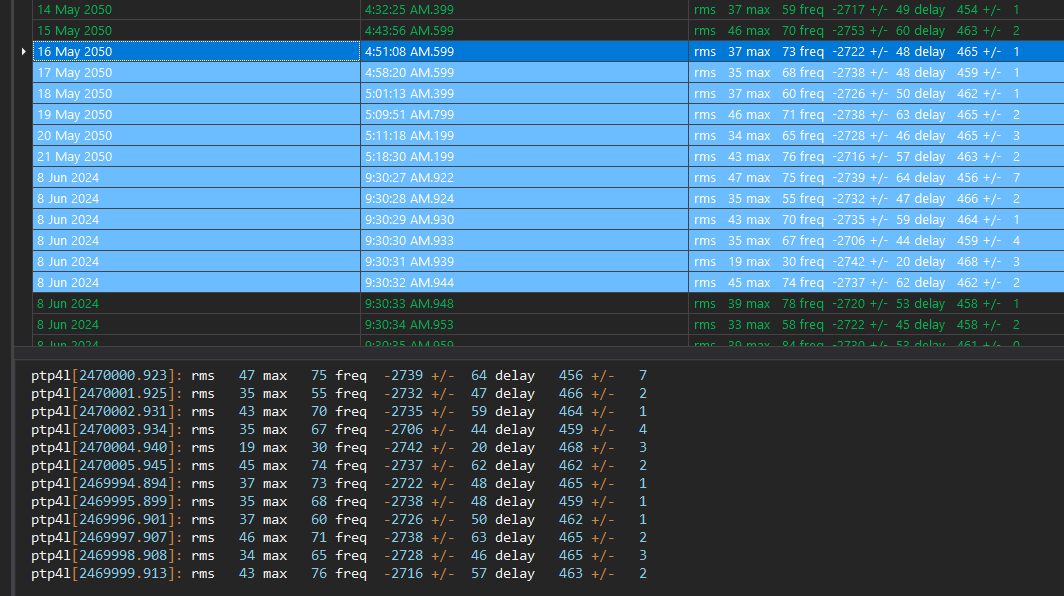This screenshot has height=596, width=1064.
Task: Click time cell 9:30:33 AM.948
Action: [x=525, y=304]
